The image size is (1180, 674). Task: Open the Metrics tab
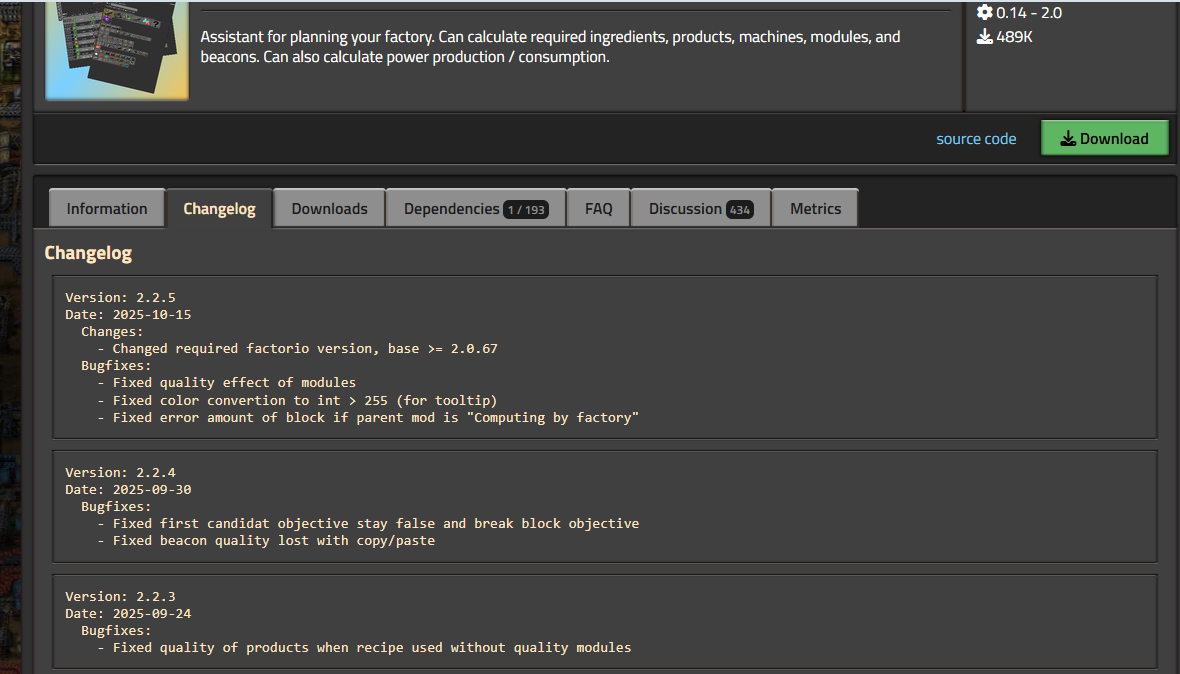(815, 208)
